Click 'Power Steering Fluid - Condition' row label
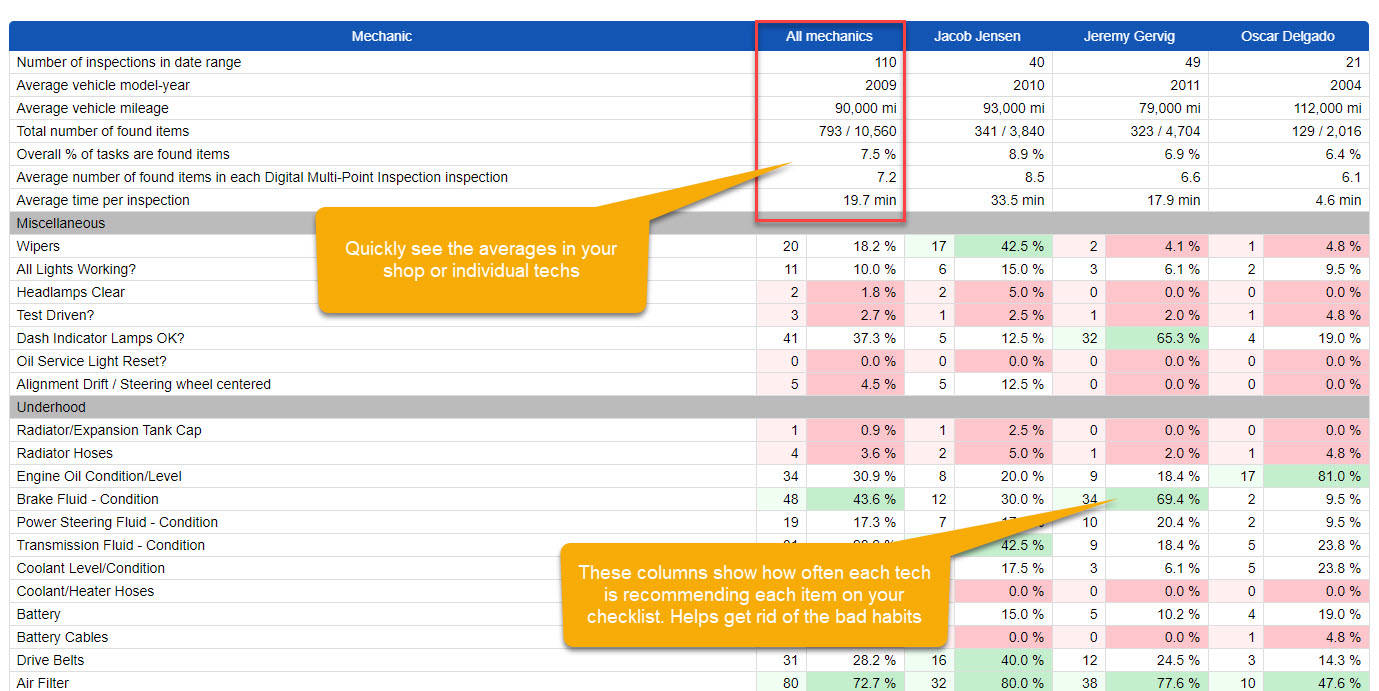 [117, 522]
